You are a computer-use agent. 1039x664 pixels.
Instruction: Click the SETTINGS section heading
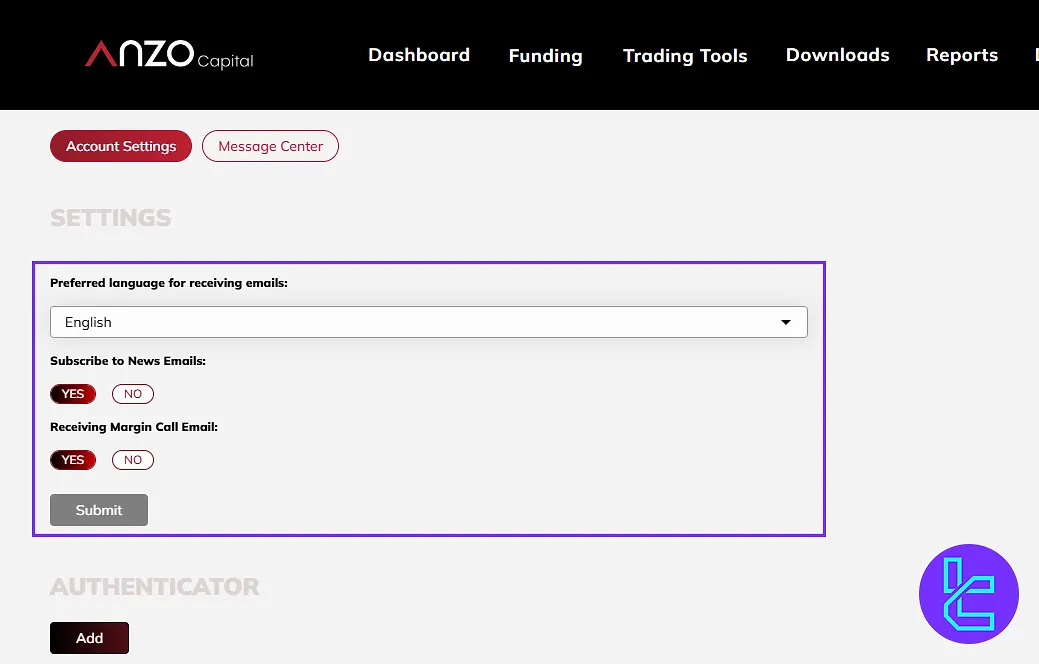coord(111,218)
